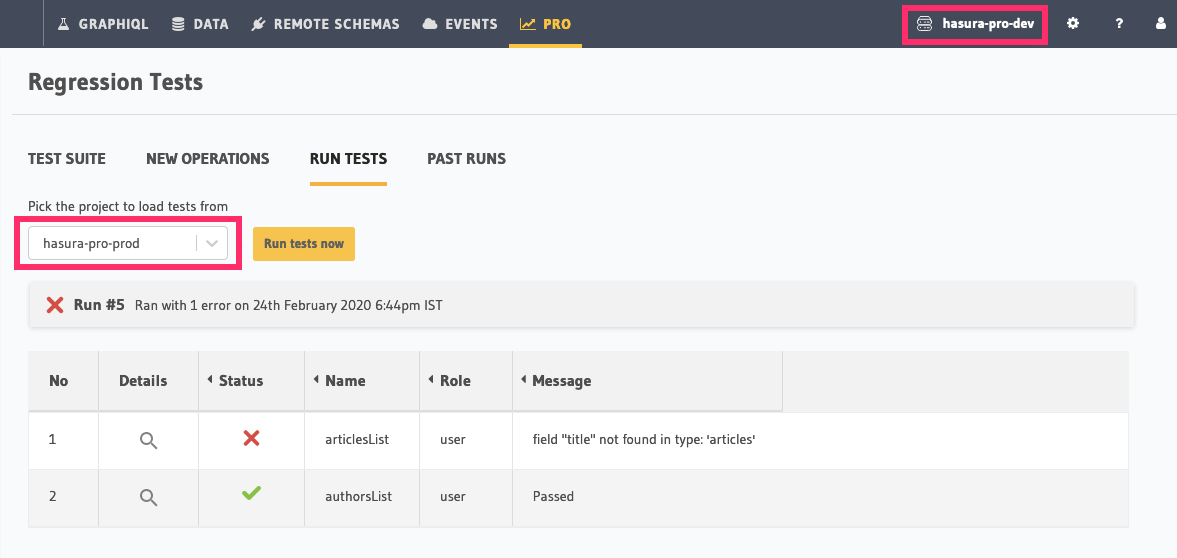The height and width of the screenshot is (558, 1177).
Task: Click the red X icon beside Run #5
Action: (x=55, y=305)
